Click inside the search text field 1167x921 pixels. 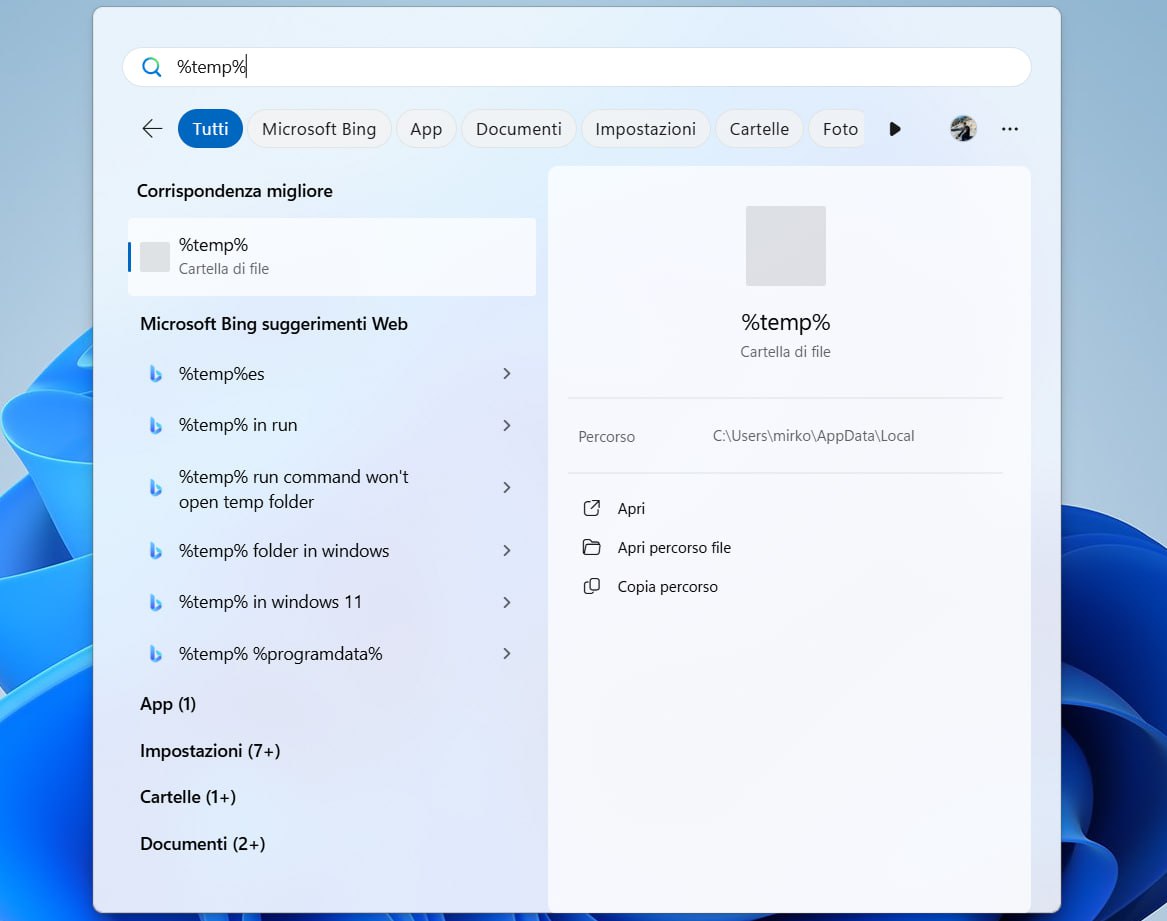coord(600,67)
